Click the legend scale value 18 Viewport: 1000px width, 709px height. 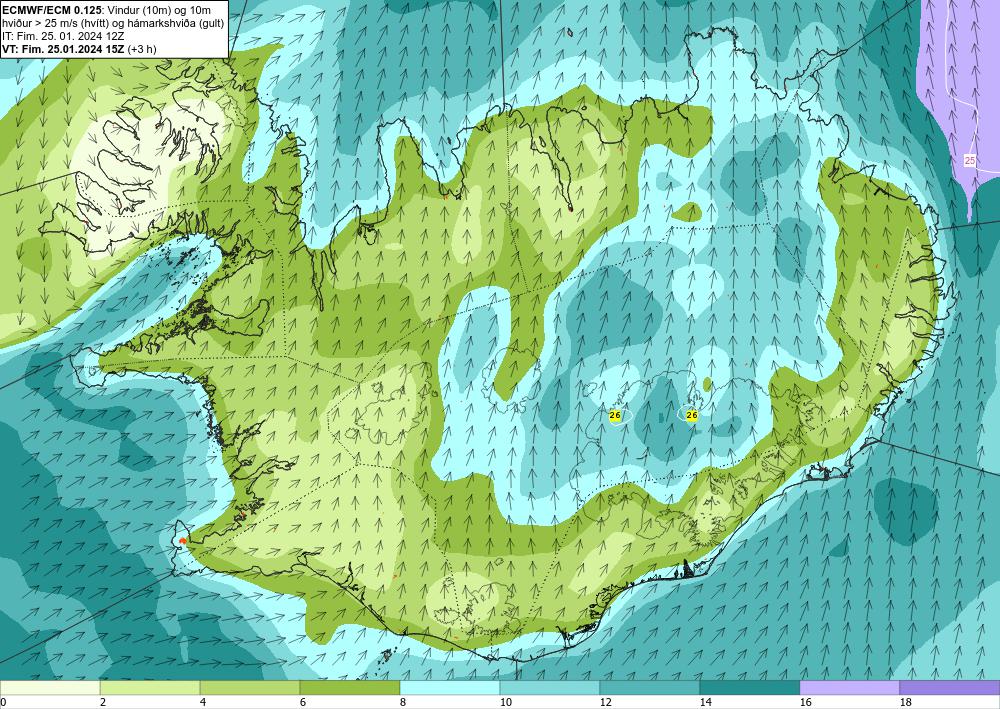click(x=906, y=702)
